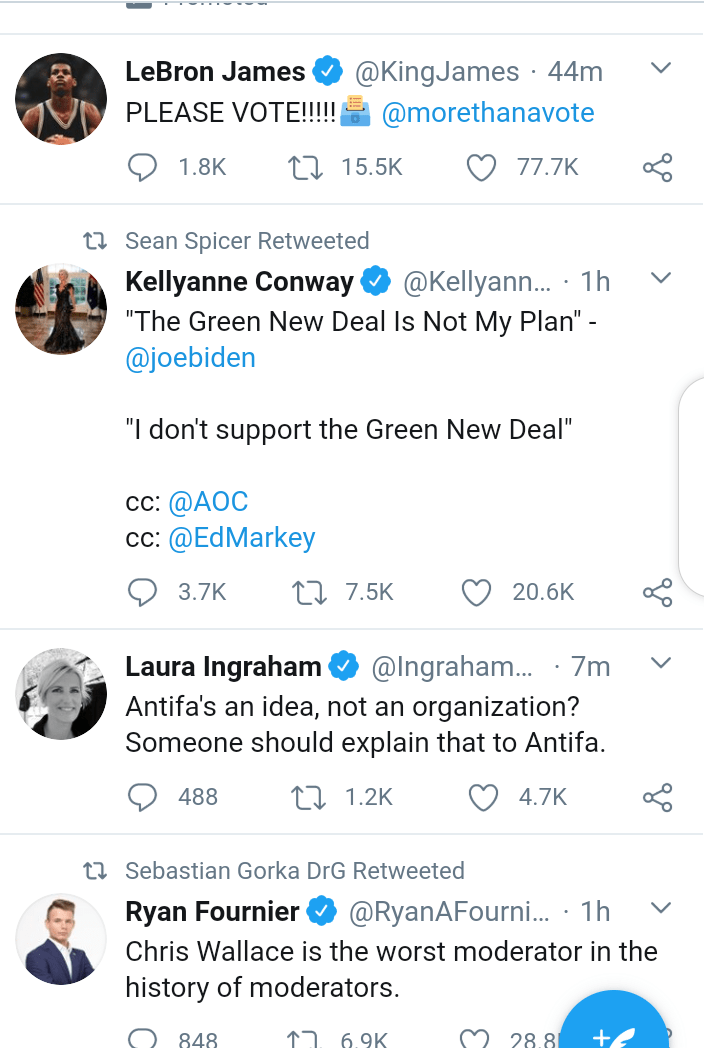Retweet Laura Ingraham's tweet
This screenshot has height=1048, width=704.
[x=309, y=797]
